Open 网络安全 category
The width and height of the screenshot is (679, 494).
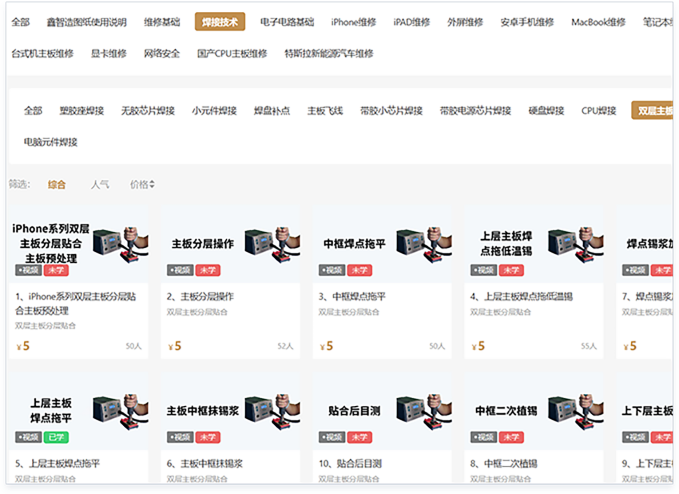162,54
